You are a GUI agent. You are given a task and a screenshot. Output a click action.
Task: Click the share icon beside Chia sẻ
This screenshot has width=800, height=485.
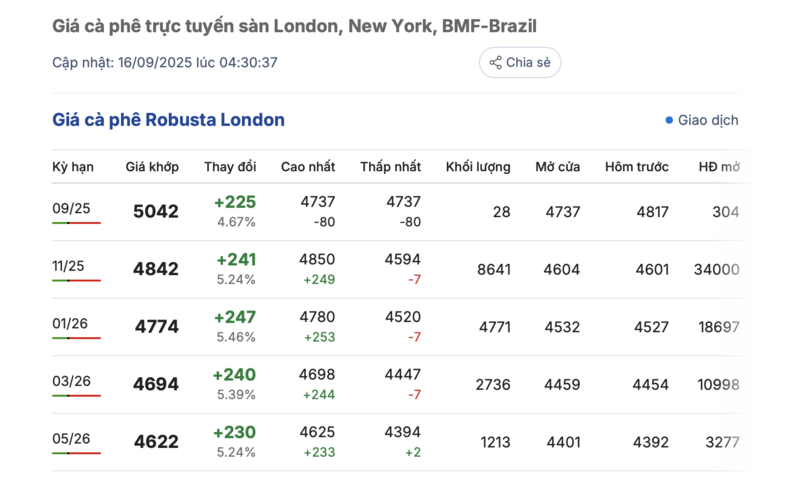tap(495, 63)
